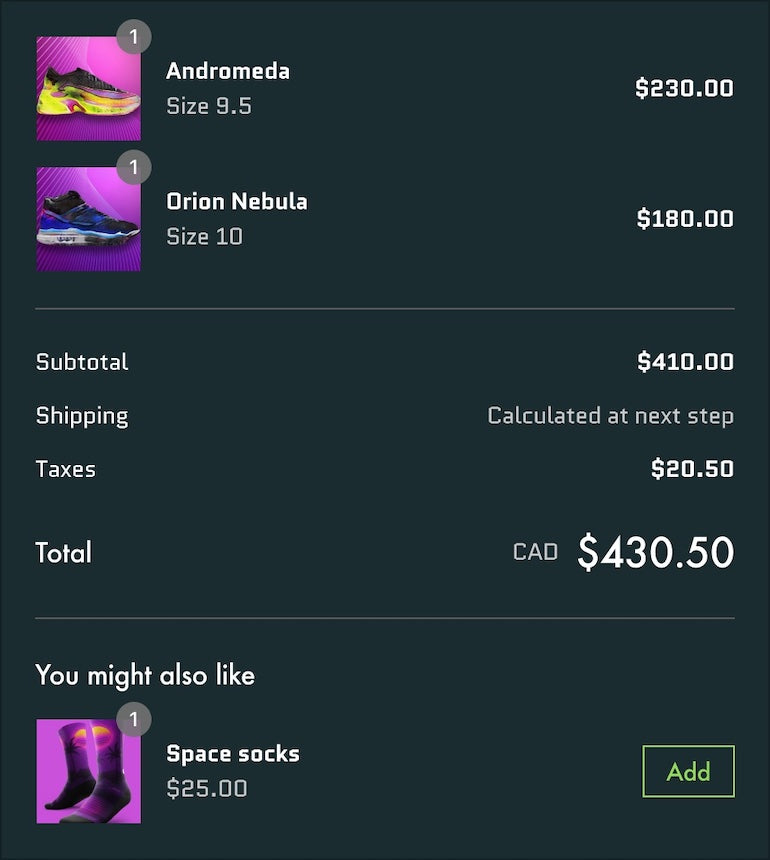770x860 pixels.
Task: Click the quantity badge on Orion Nebula
Action: click(x=134, y=167)
